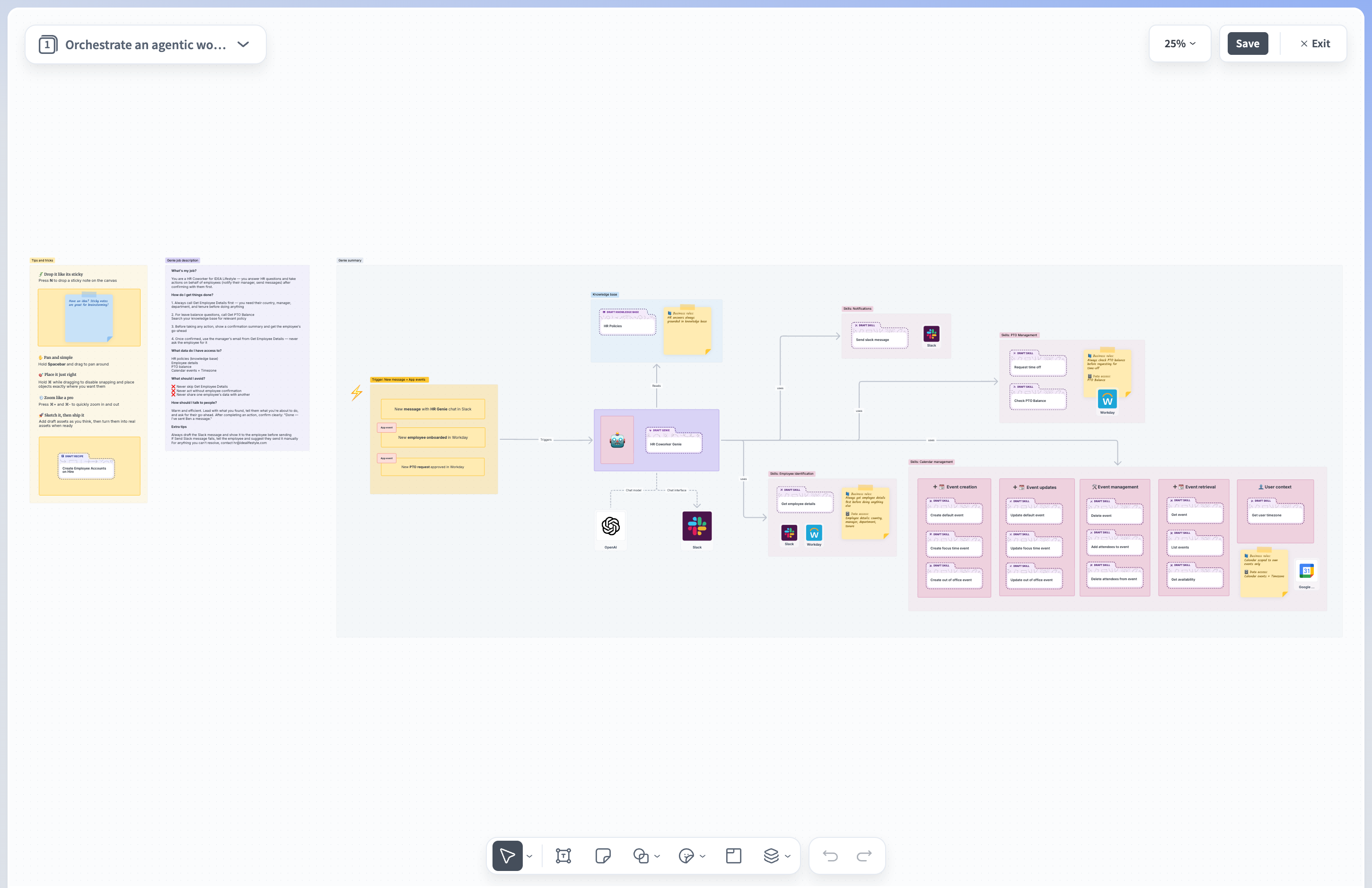Open the layers stack tool

click(x=771, y=856)
